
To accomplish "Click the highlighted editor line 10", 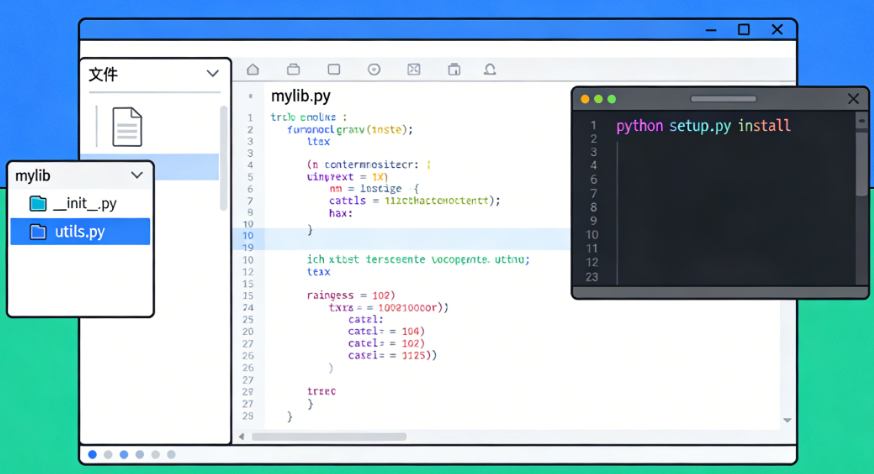I will 401,239.
